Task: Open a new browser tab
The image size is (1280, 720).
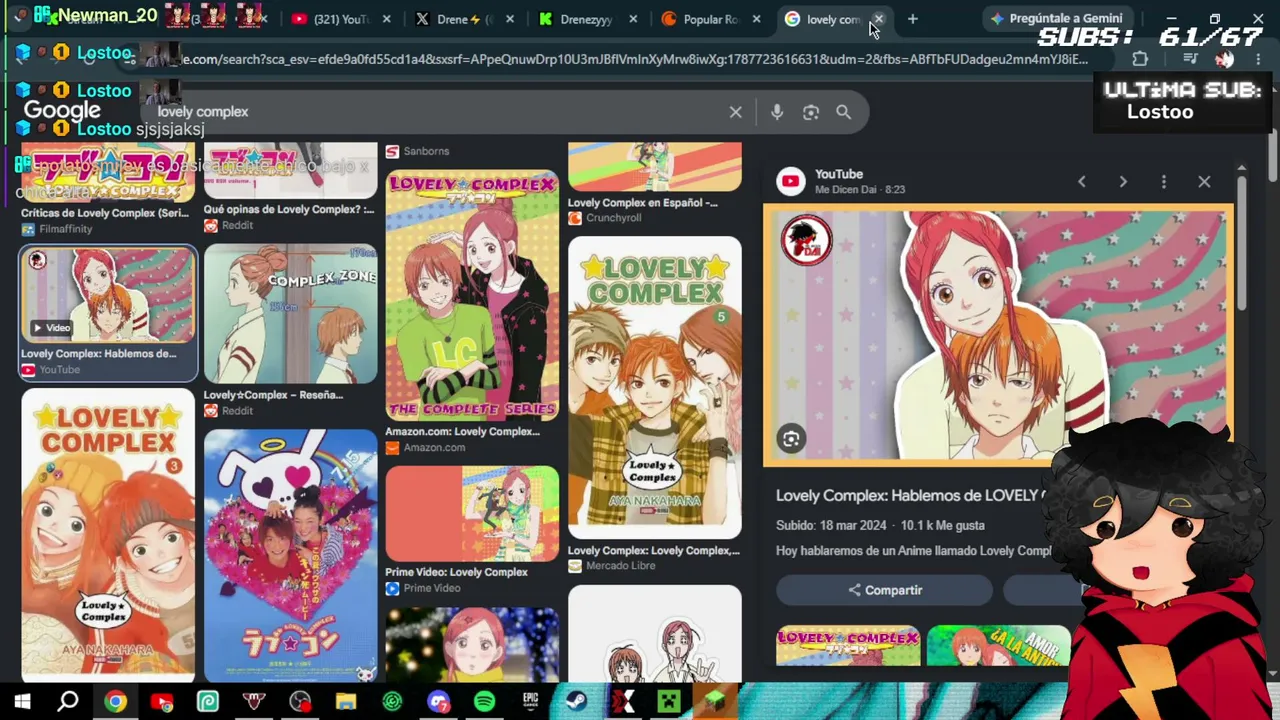Action: pos(912,19)
